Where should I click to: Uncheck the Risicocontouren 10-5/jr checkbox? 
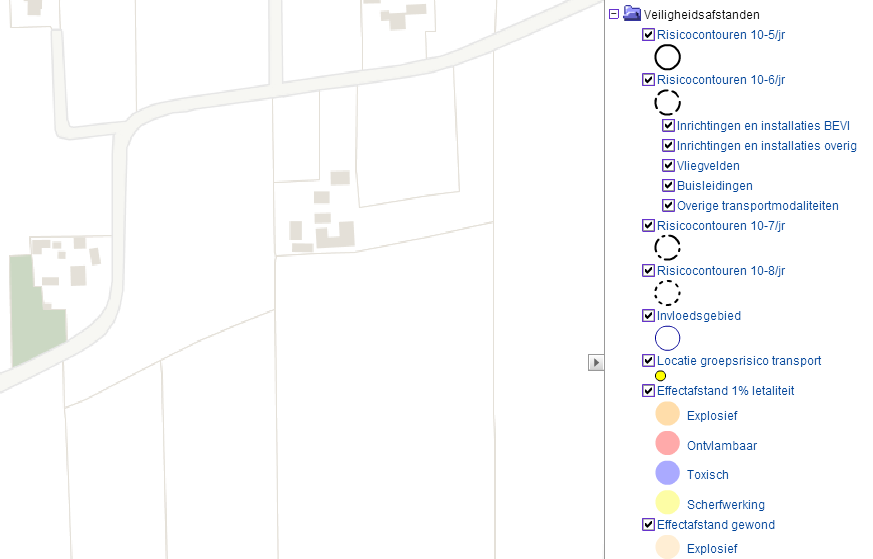pyautogui.click(x=648, y=35)
